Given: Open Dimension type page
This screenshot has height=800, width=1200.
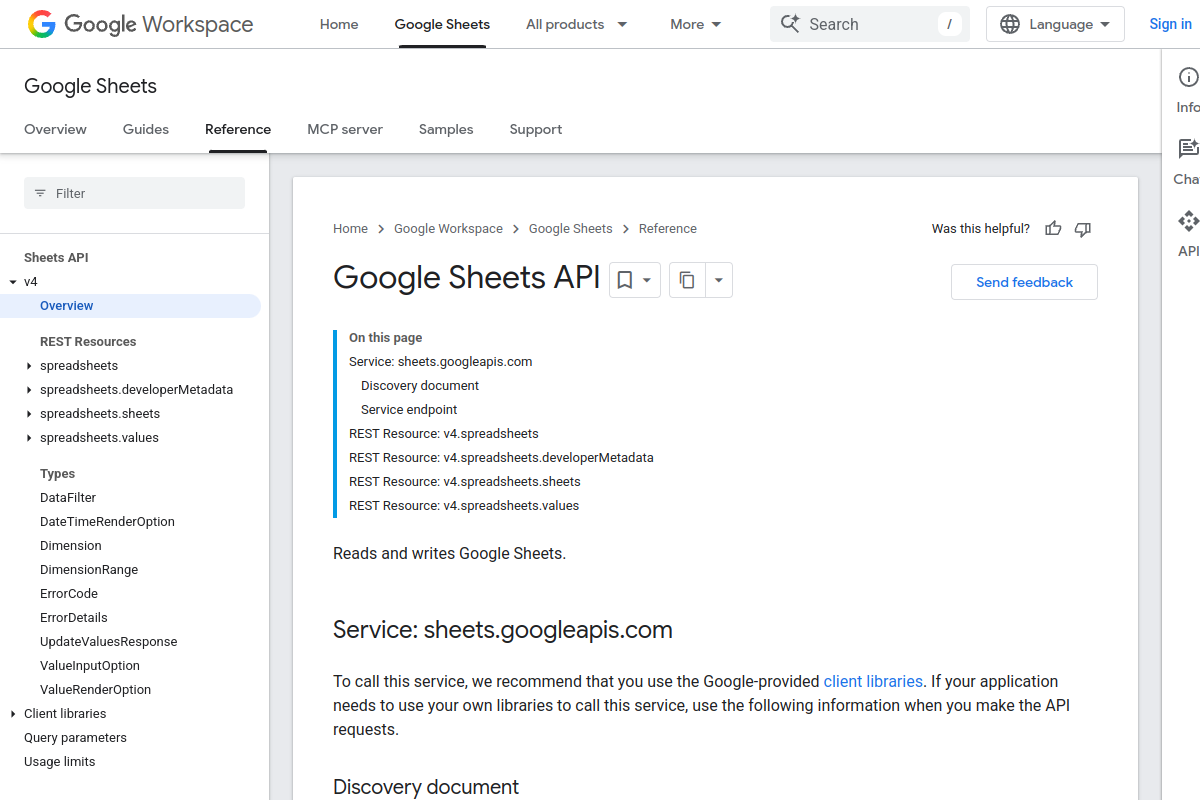Looking at the screenshot, I should tap(71, 546).
